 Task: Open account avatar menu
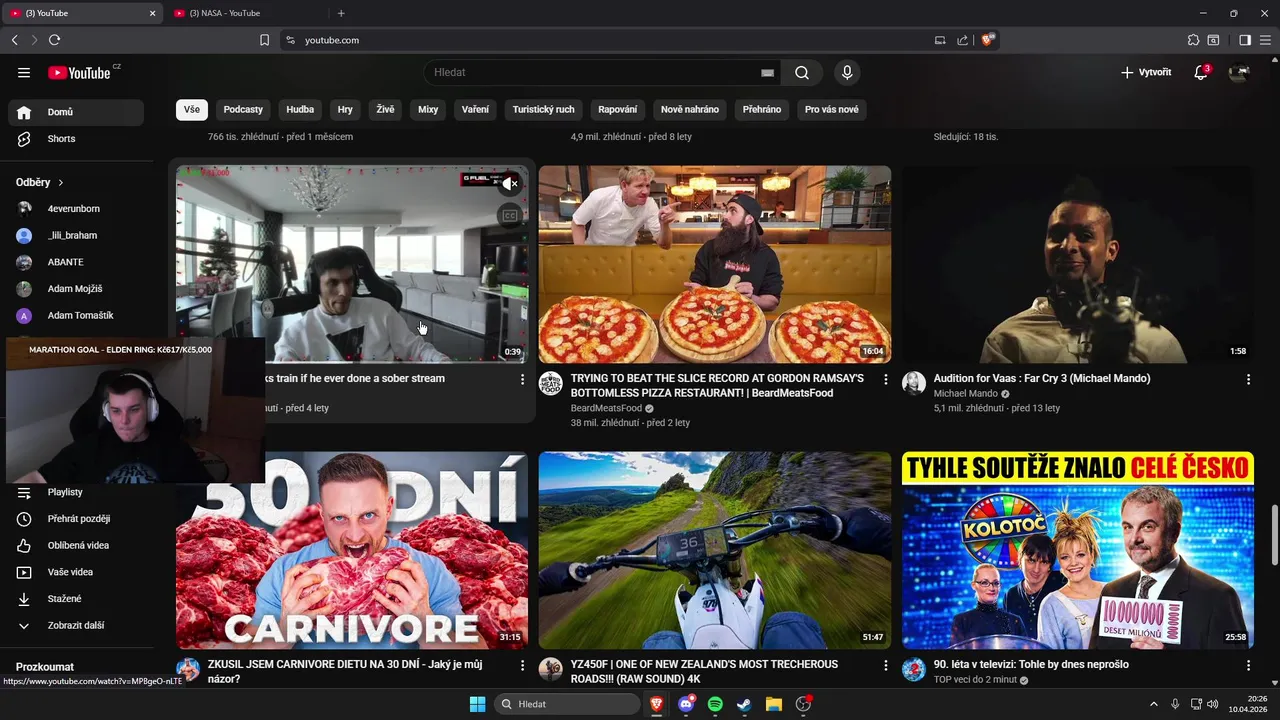point(1239,72)
